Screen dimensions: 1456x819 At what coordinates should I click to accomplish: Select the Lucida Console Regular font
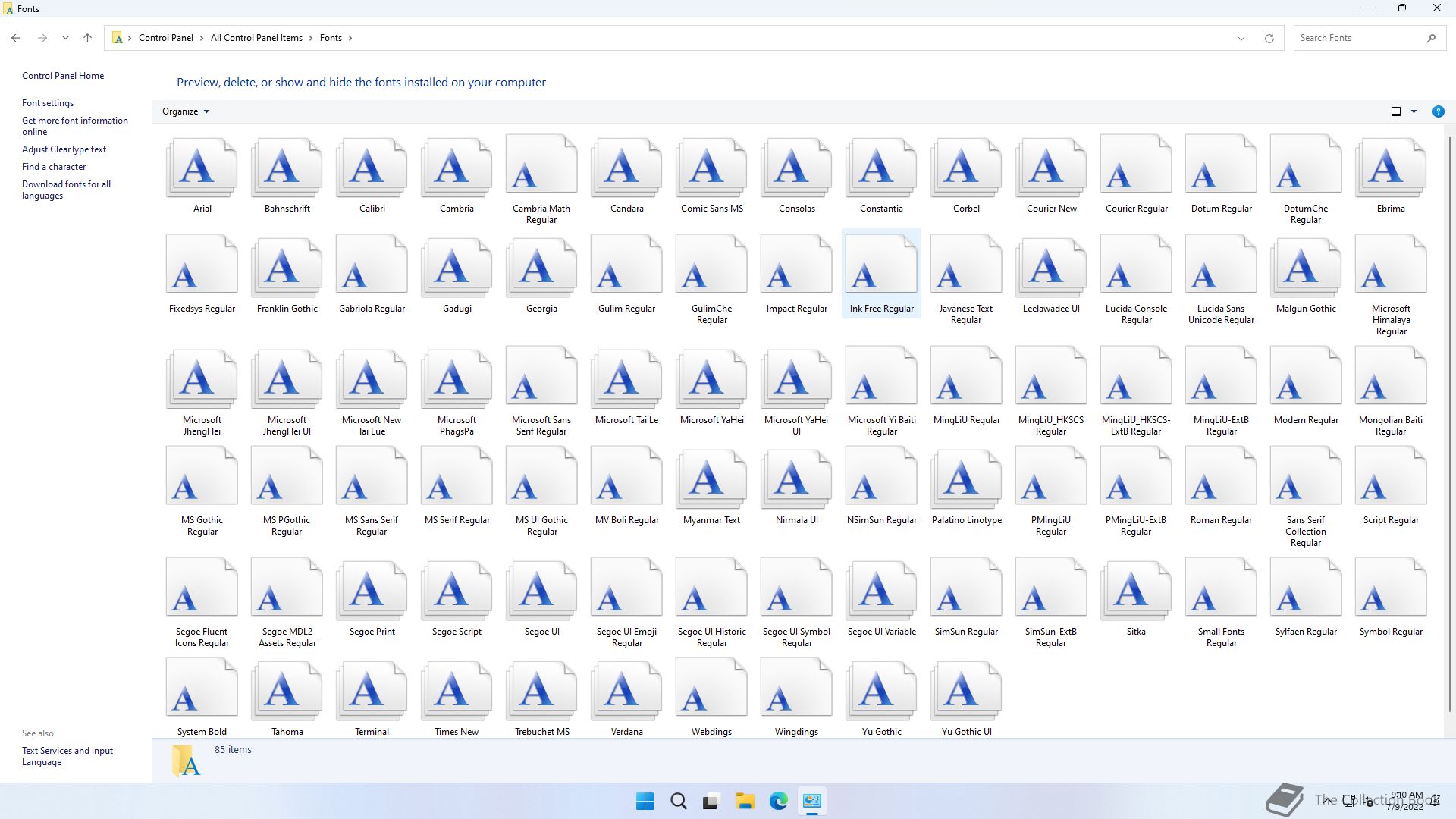(x=1136, y=281)
